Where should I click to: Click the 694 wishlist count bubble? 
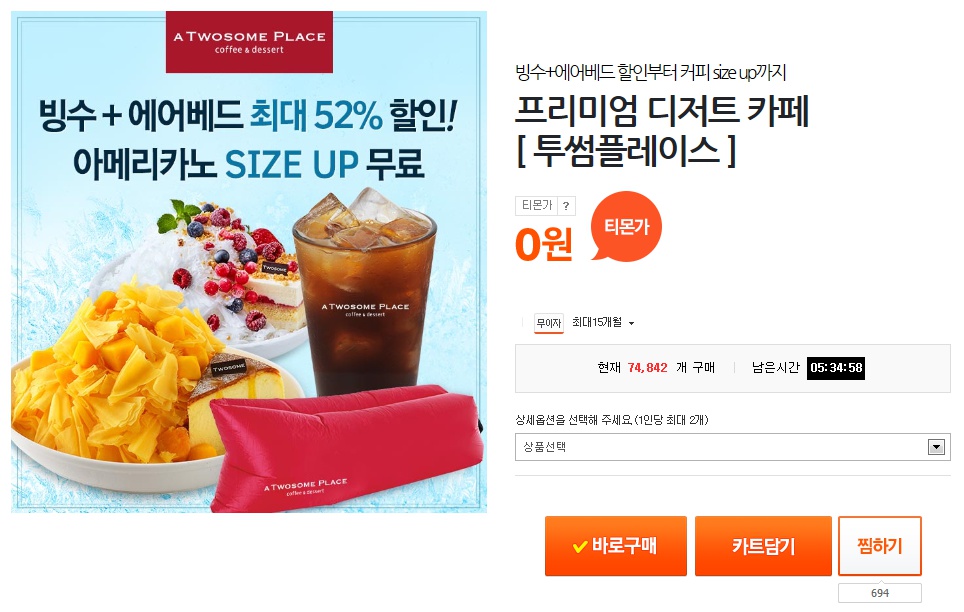(879, 592)
